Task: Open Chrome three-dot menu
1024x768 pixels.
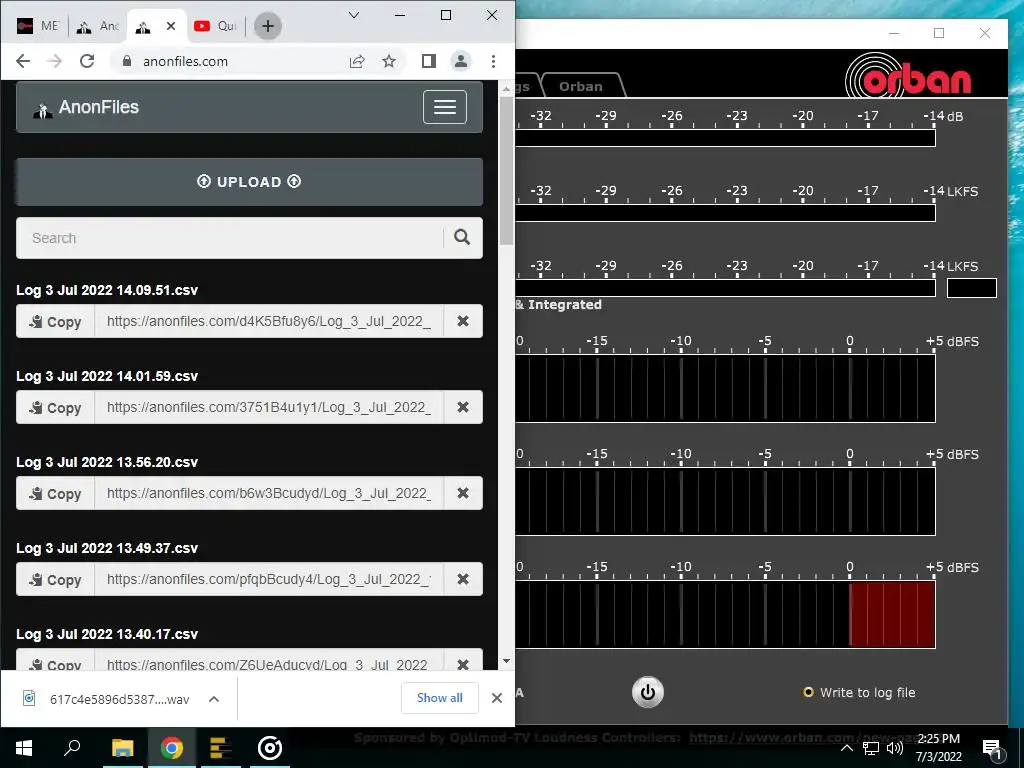Action: [493, 61]
